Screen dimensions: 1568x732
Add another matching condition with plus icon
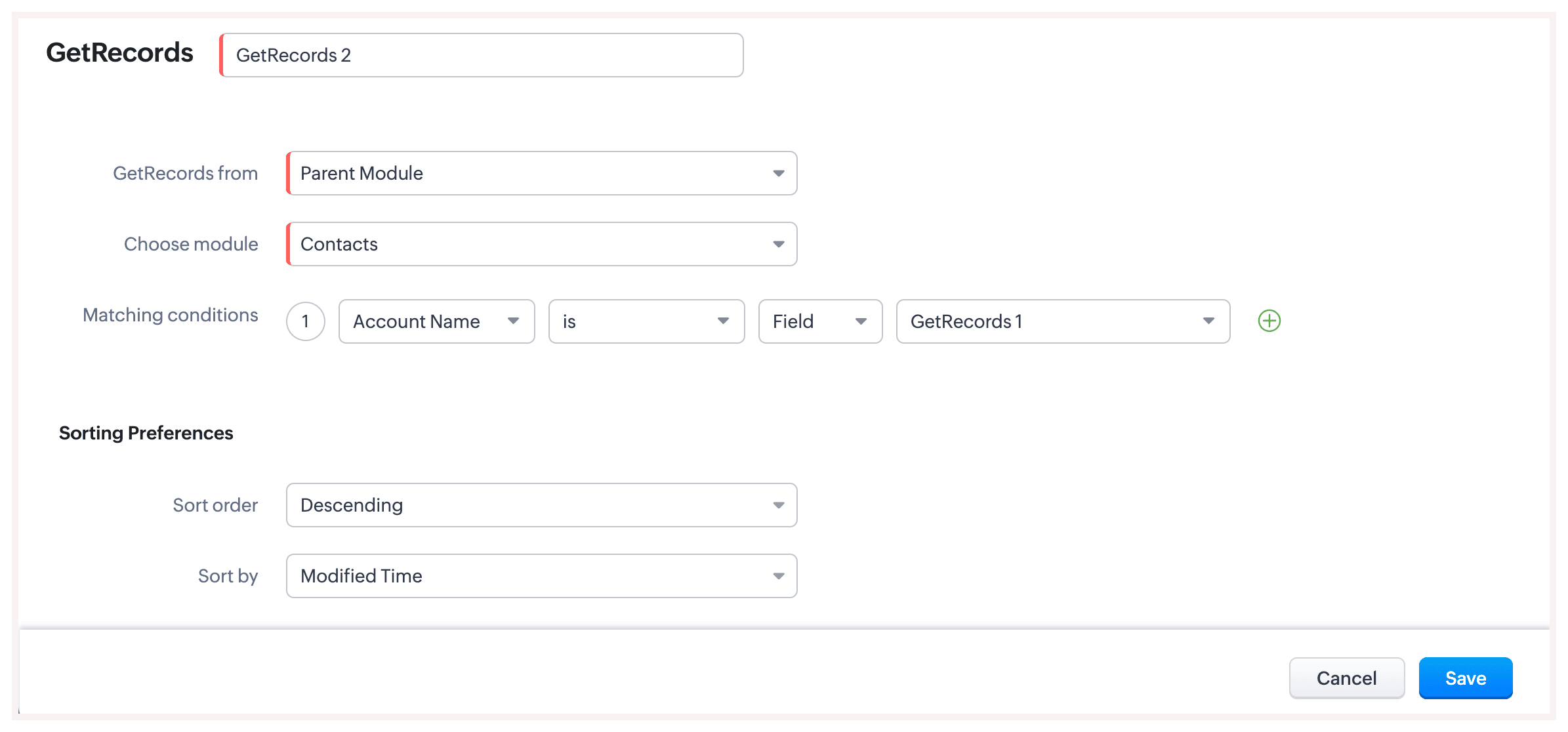[x=1269, y=321]
